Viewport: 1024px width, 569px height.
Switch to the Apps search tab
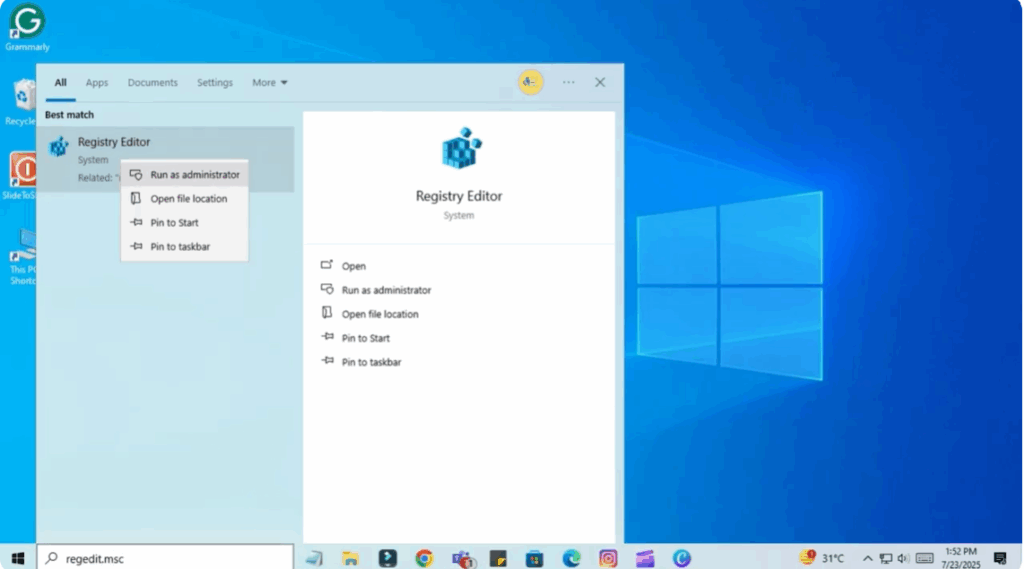pyautogui.click(x=97, y=83)
